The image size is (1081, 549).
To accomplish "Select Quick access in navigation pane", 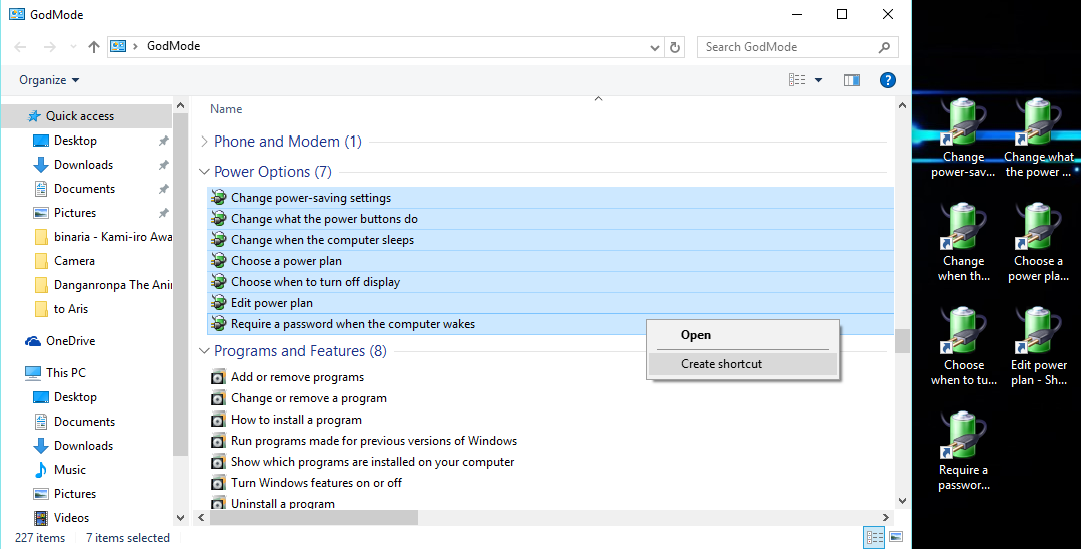I will pyautogui.click(x=79, y=116).
